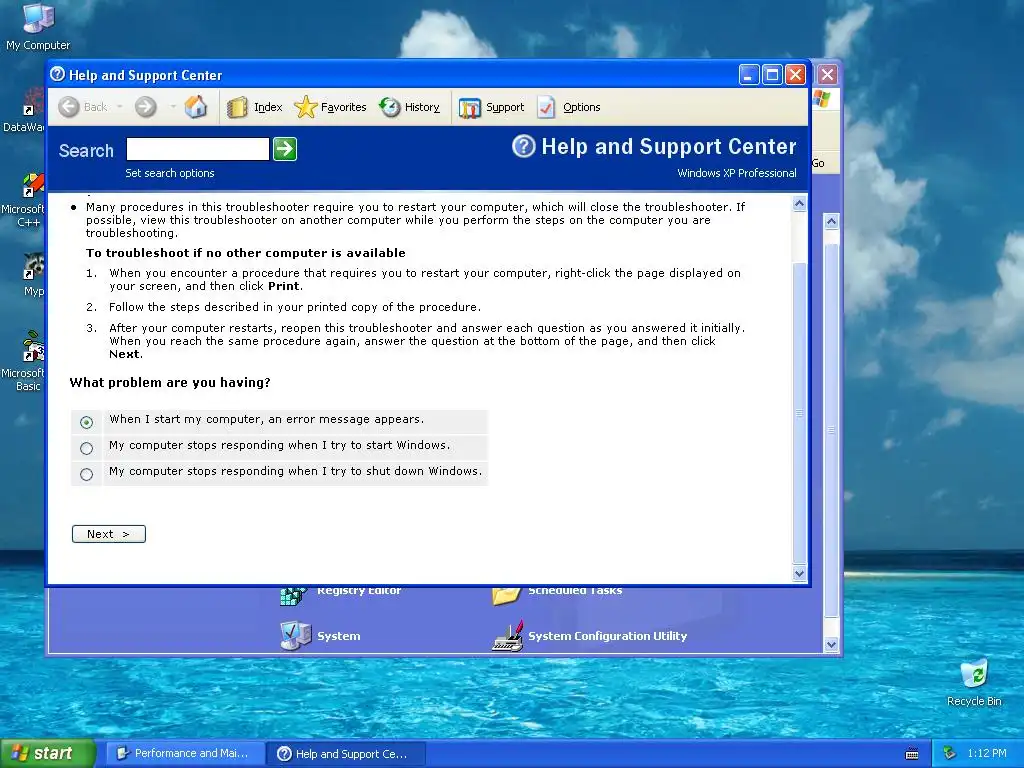This screenshot has width=1024, height=768.
Task: Click the Support toolbar label
Action: [x=505, y=107]
